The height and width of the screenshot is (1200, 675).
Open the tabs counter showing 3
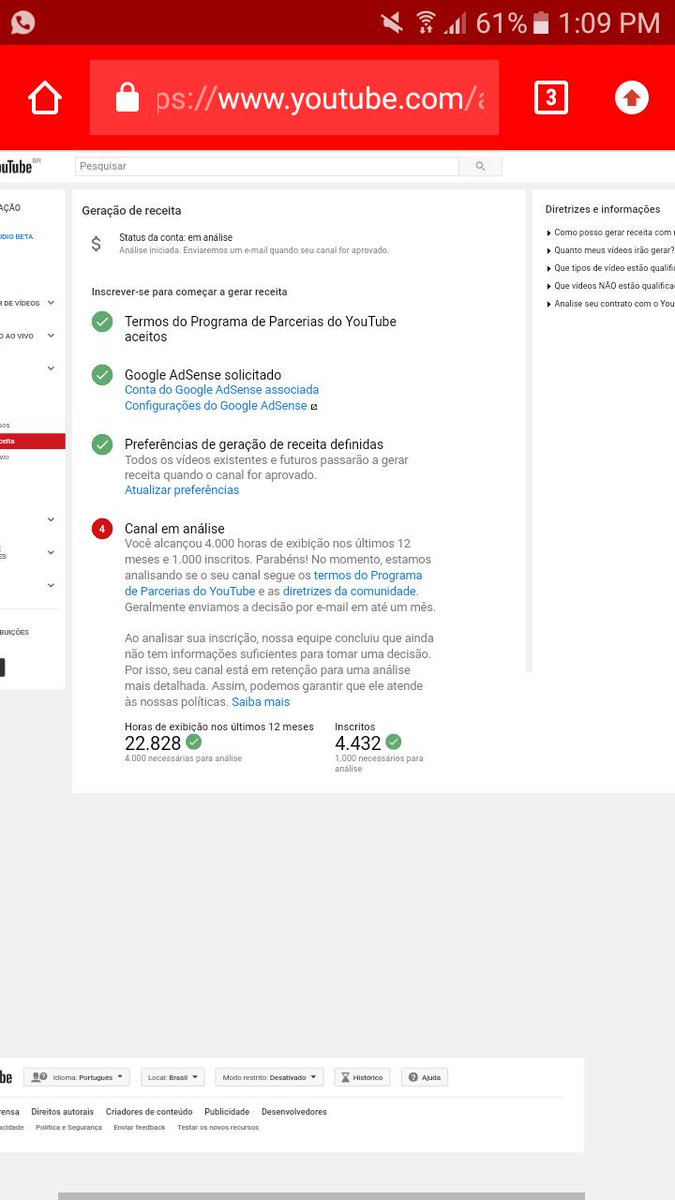[x=551, y=98]
